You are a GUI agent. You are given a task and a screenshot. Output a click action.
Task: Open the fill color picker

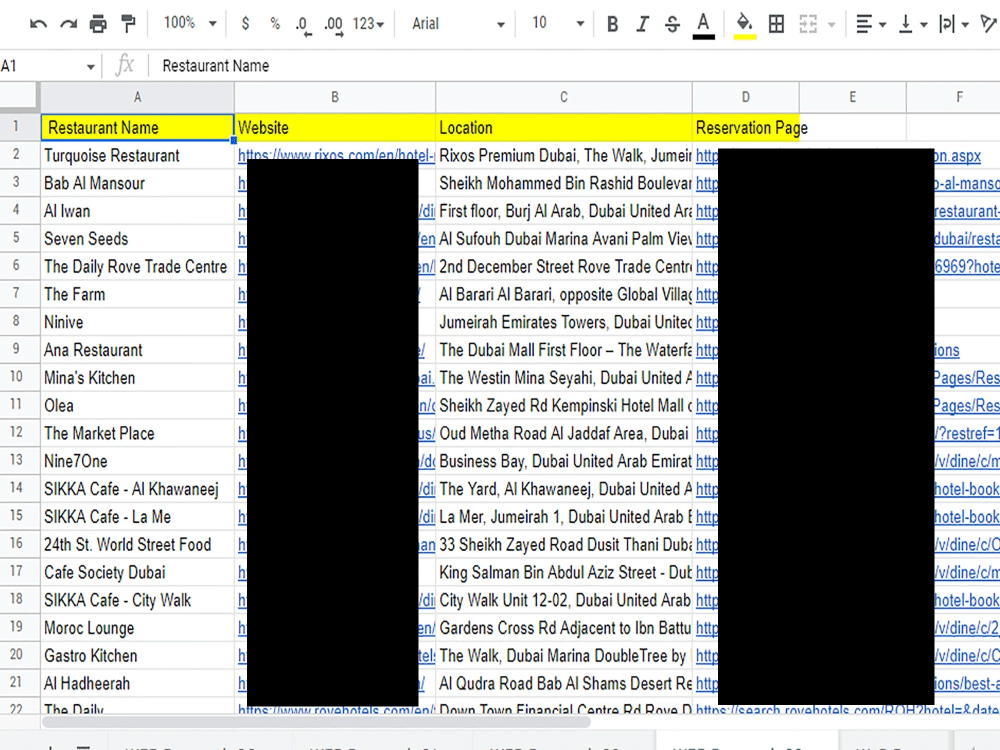click(x=744, y=26)
